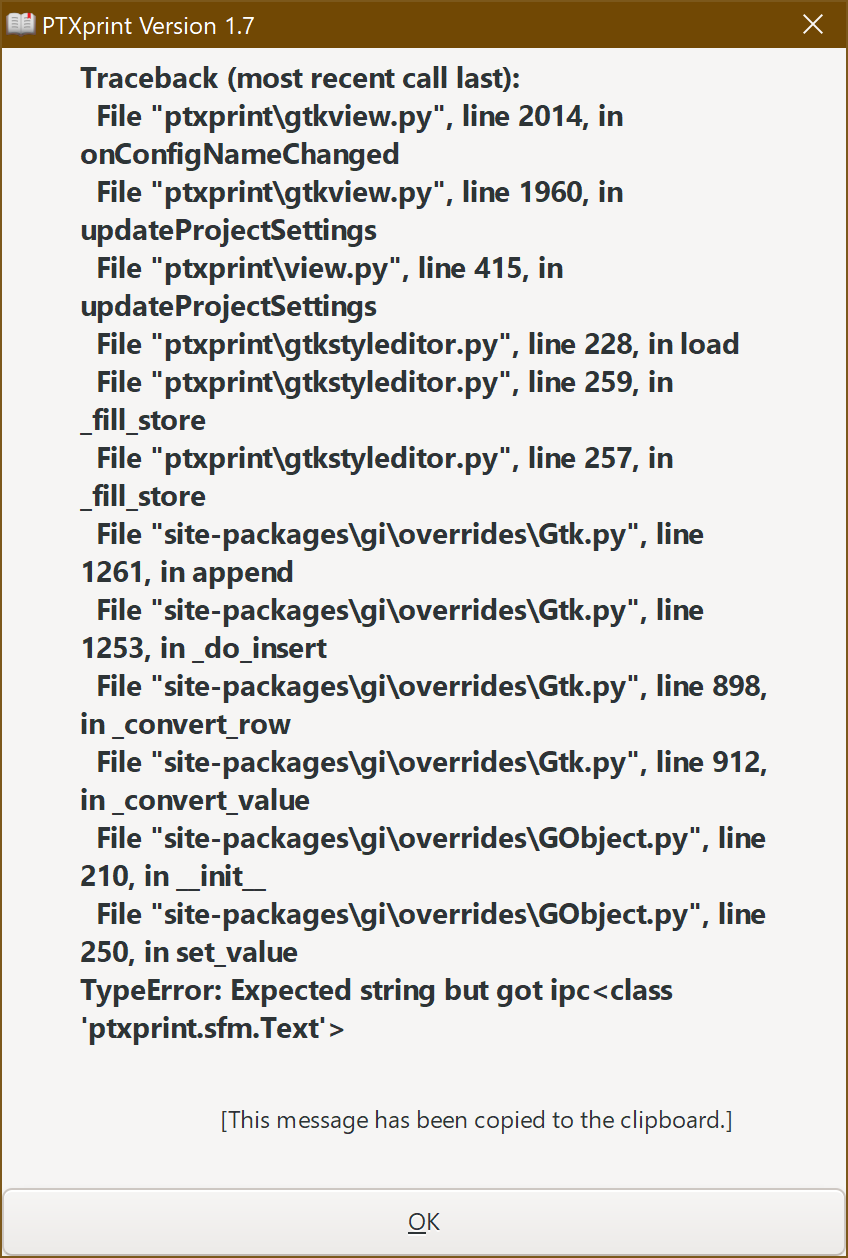Select the updateProjectSettings line from view.py
This screenshot has height=1258, width=848.
pyautogui.click(x=320, y=268)
